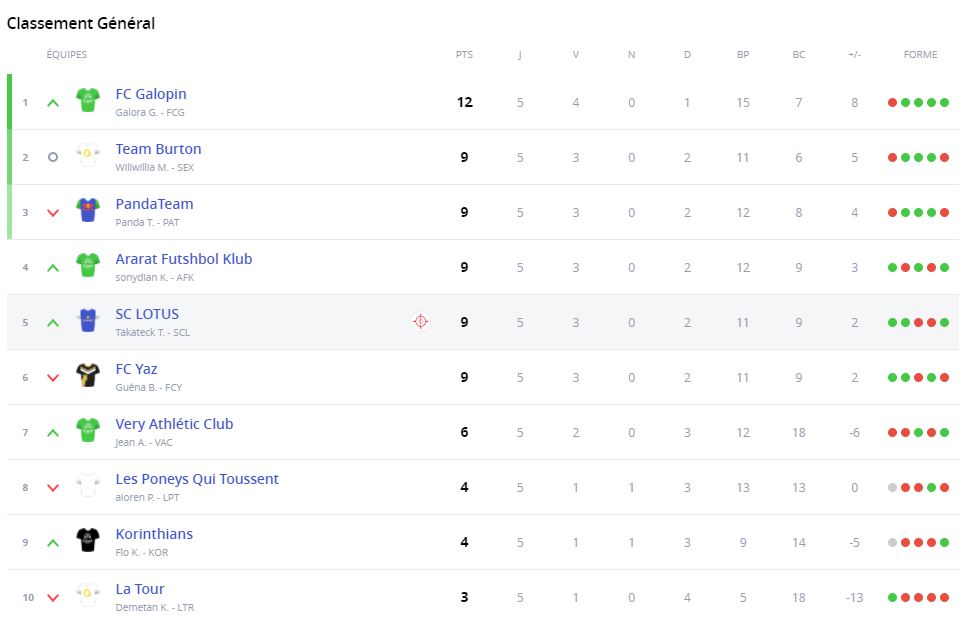The image size is (967, 625).
Task: Open the Ararat Futshbol Klub team page
Action: (184, 259)
